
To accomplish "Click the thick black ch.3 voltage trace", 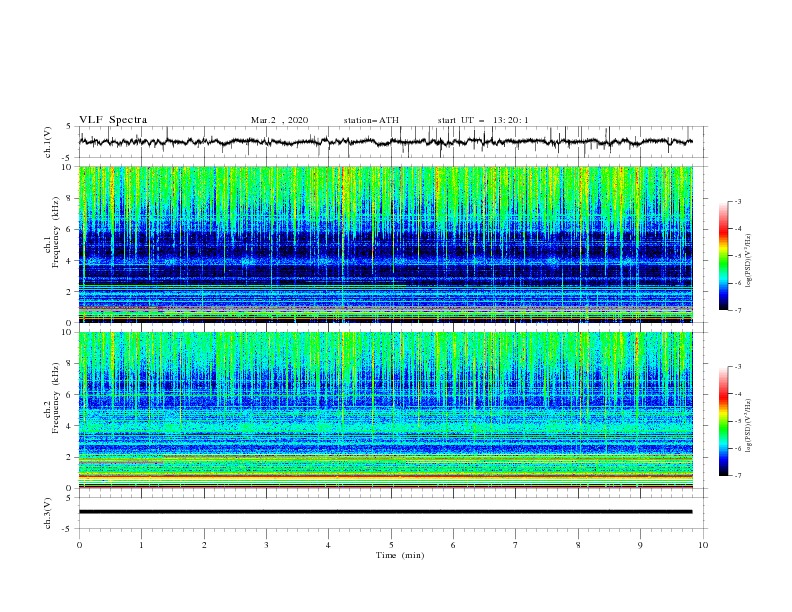I will (385, 512).
